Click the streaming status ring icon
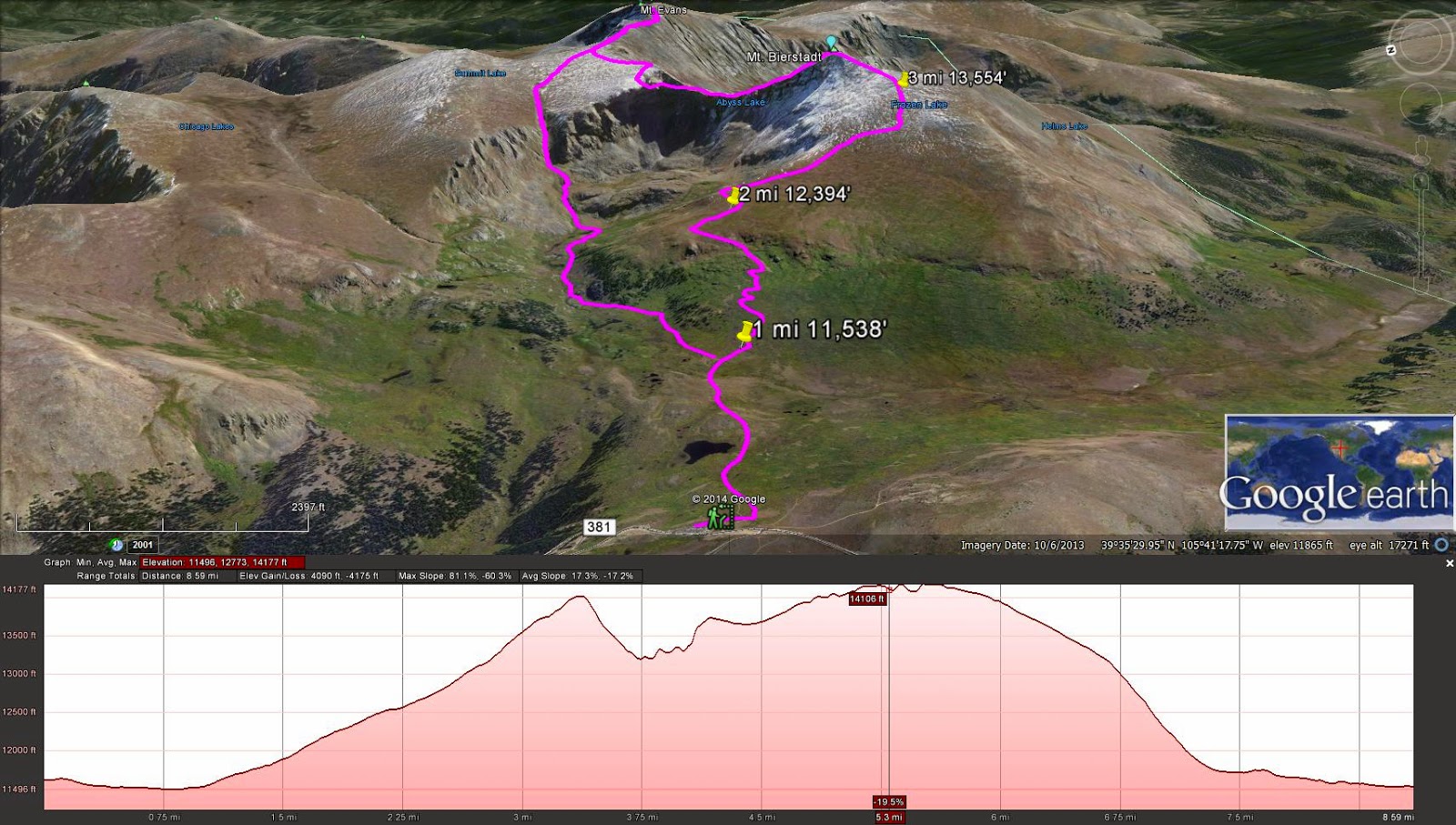This screenshot has width=1456, height=825. [1441, 545]
